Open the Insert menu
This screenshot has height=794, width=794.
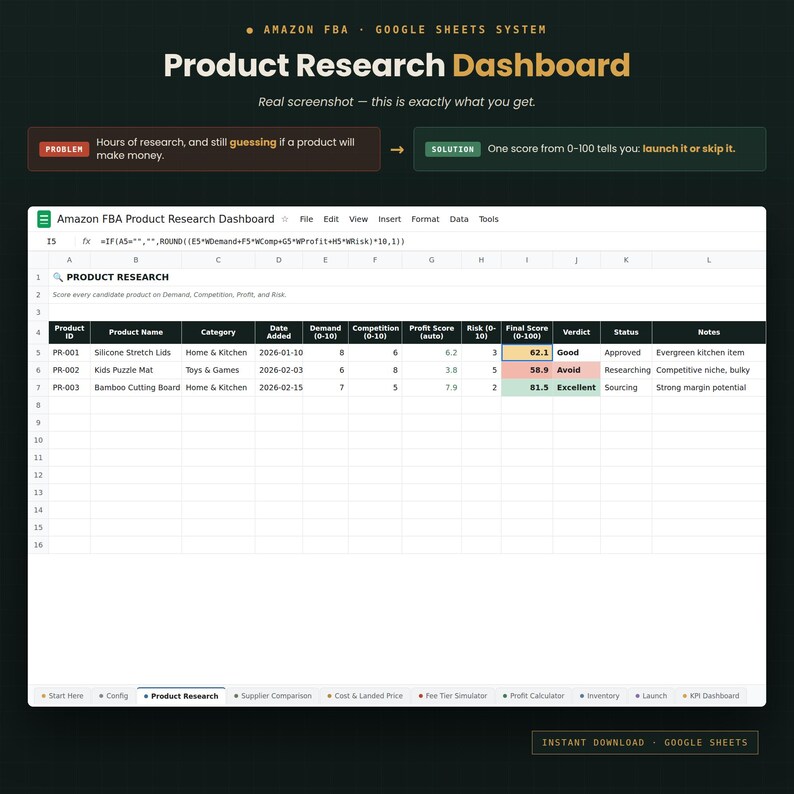pyautogui.click(x=389, y=219)
